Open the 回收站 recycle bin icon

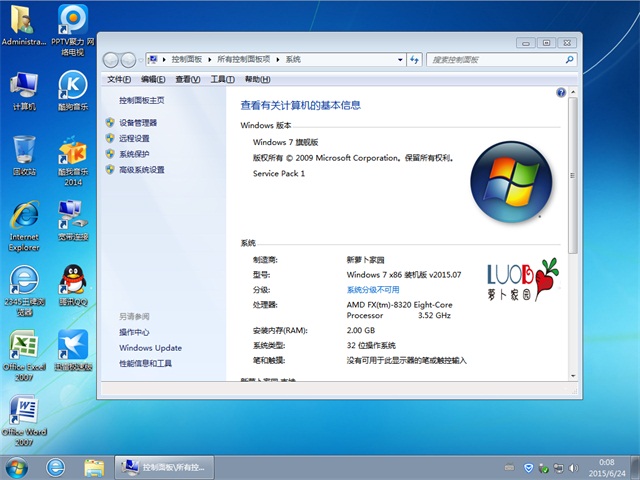click(x=24, y=156)
